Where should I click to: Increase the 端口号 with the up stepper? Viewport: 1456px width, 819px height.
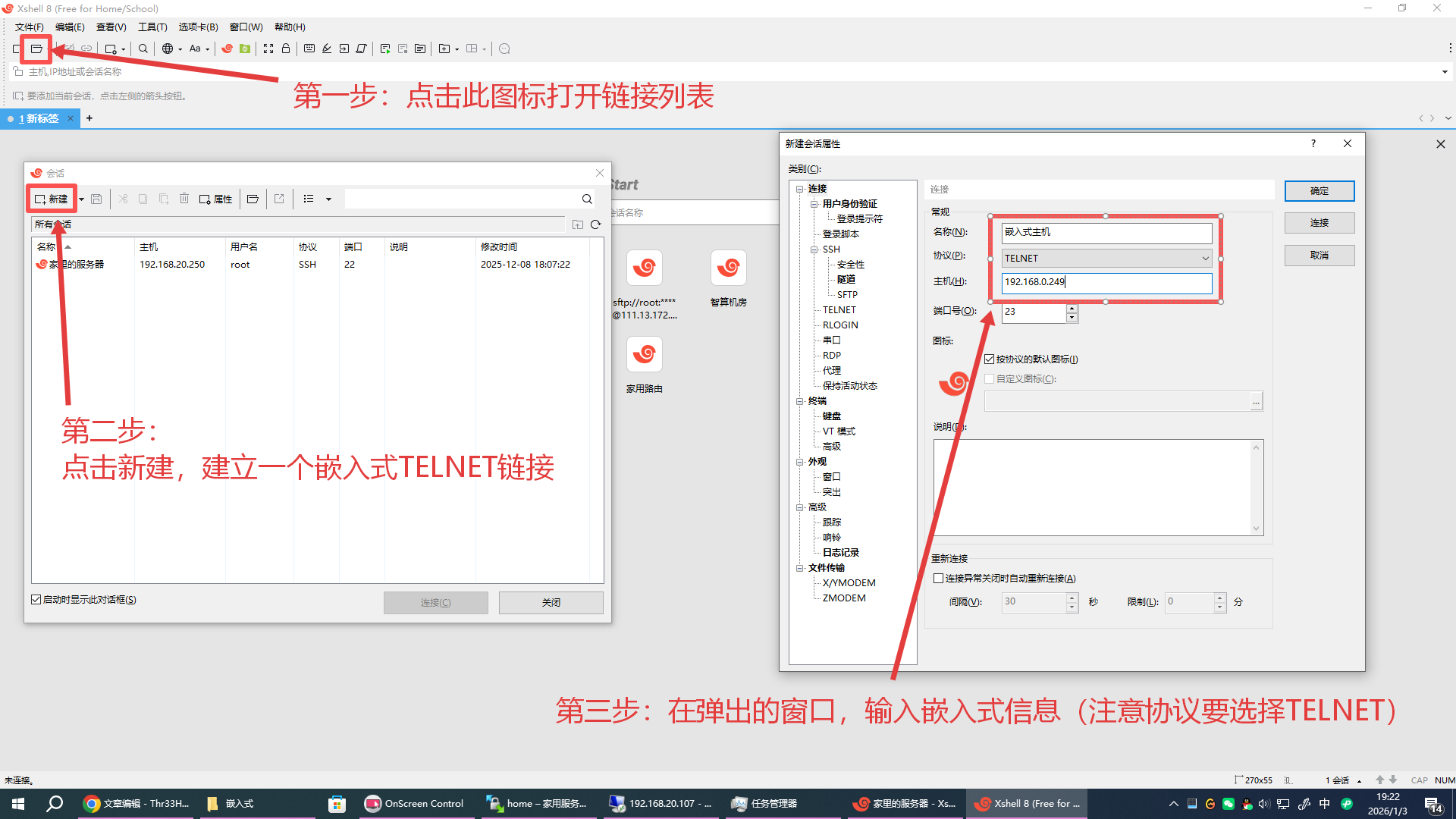click(1072, 308)
